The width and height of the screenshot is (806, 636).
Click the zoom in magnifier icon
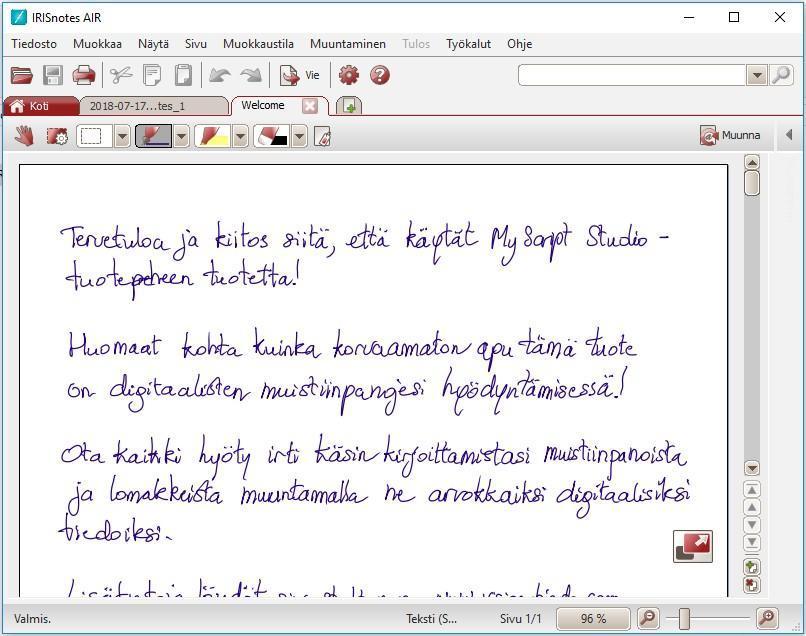[x=767, y=618]
